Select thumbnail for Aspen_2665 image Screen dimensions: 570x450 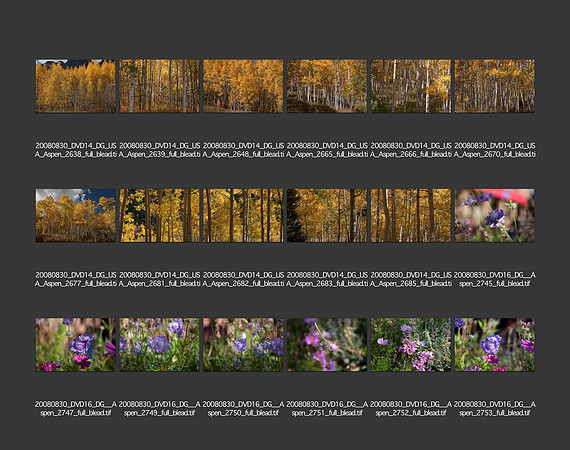pyautogui.click(x=327, y=86)
